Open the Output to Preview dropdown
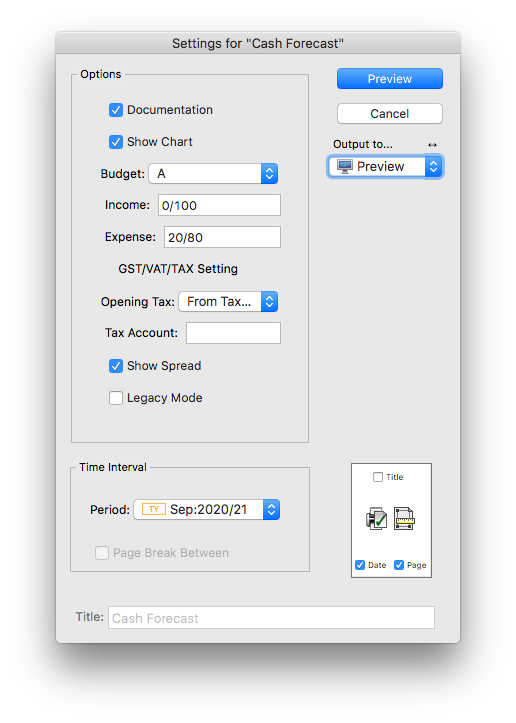 [386, 166]
